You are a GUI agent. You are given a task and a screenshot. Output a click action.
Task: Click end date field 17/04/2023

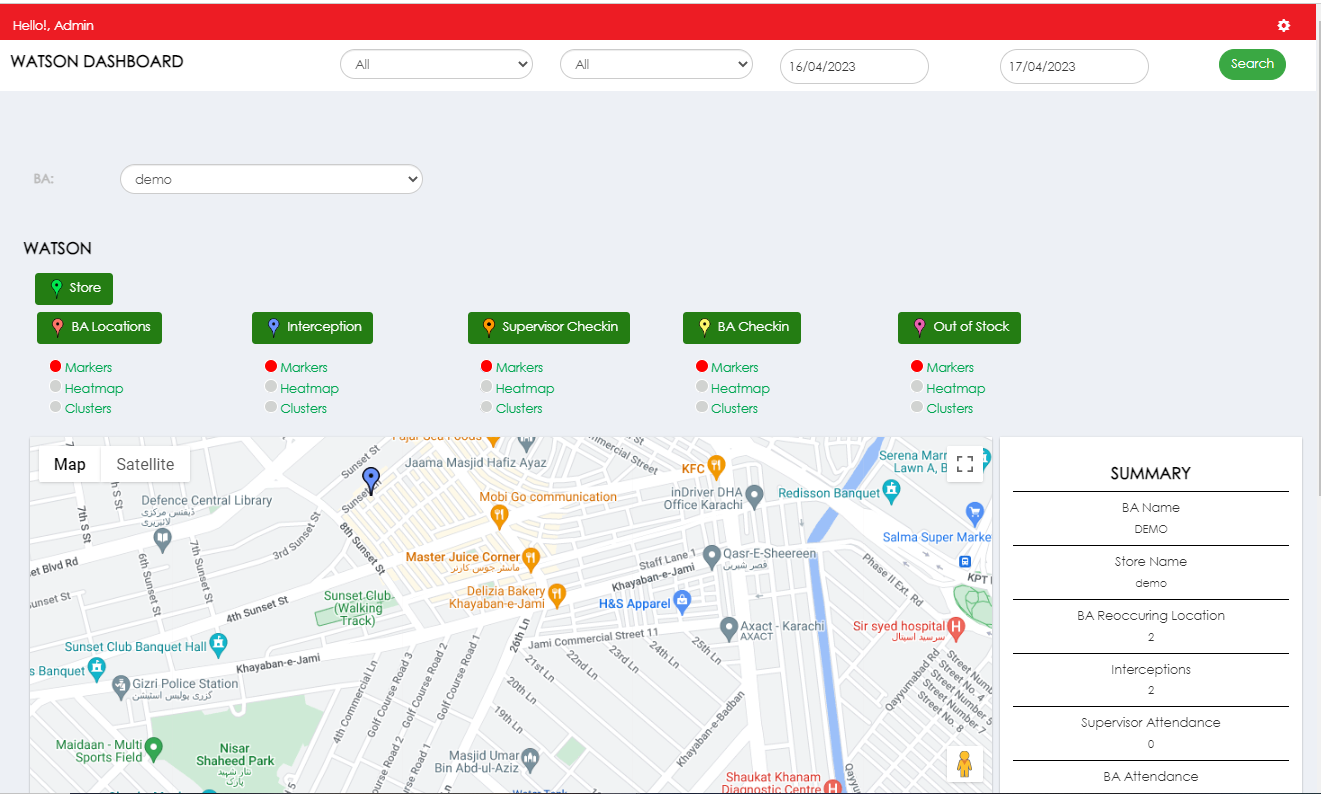1074,66
